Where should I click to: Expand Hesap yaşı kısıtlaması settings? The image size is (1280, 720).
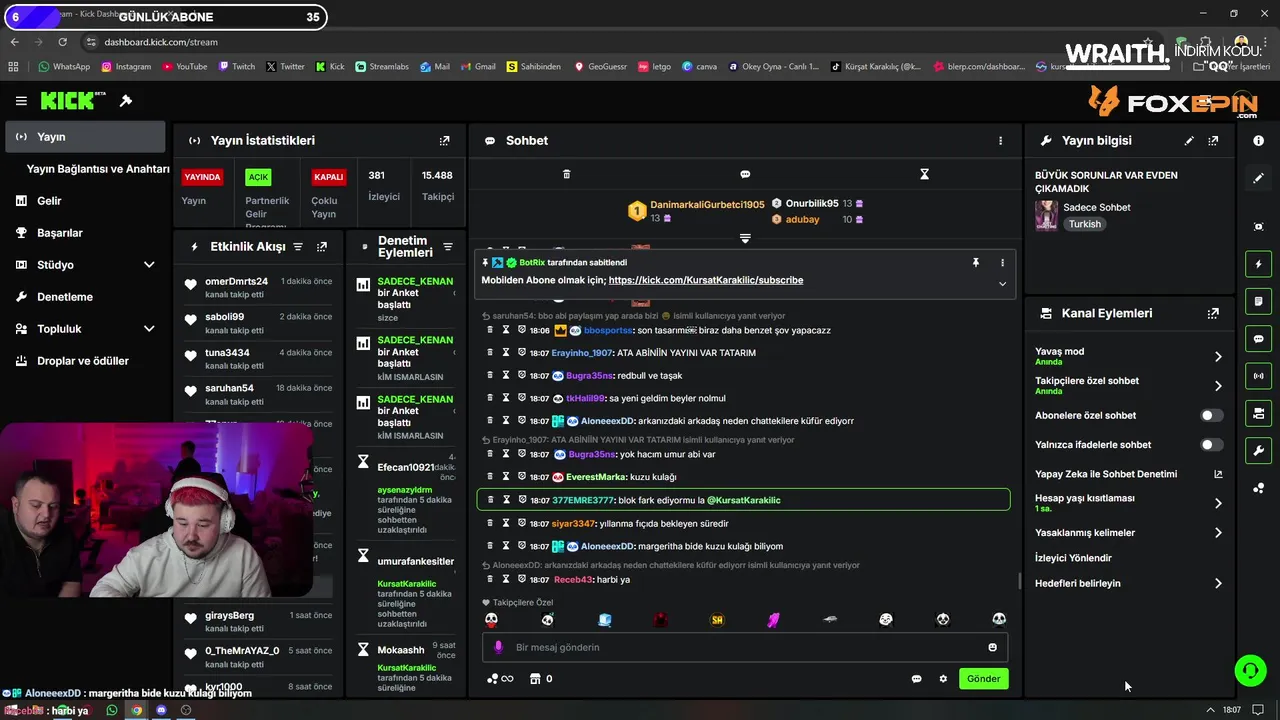click(1218, 503)
